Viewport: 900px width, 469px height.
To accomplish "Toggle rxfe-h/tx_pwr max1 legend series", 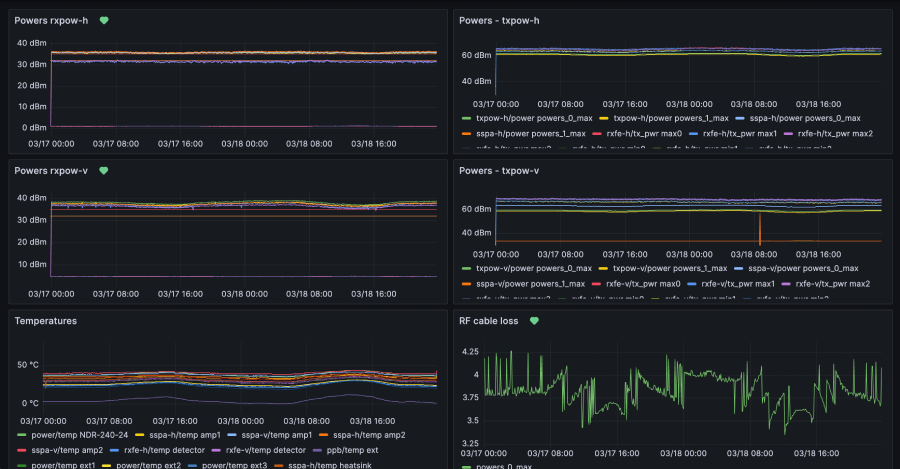I will (x=740, y=134).
